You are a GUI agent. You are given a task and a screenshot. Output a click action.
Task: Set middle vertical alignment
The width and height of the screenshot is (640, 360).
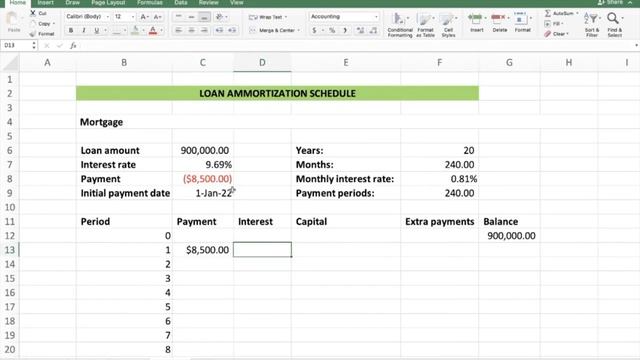click(x=191, y=17)
